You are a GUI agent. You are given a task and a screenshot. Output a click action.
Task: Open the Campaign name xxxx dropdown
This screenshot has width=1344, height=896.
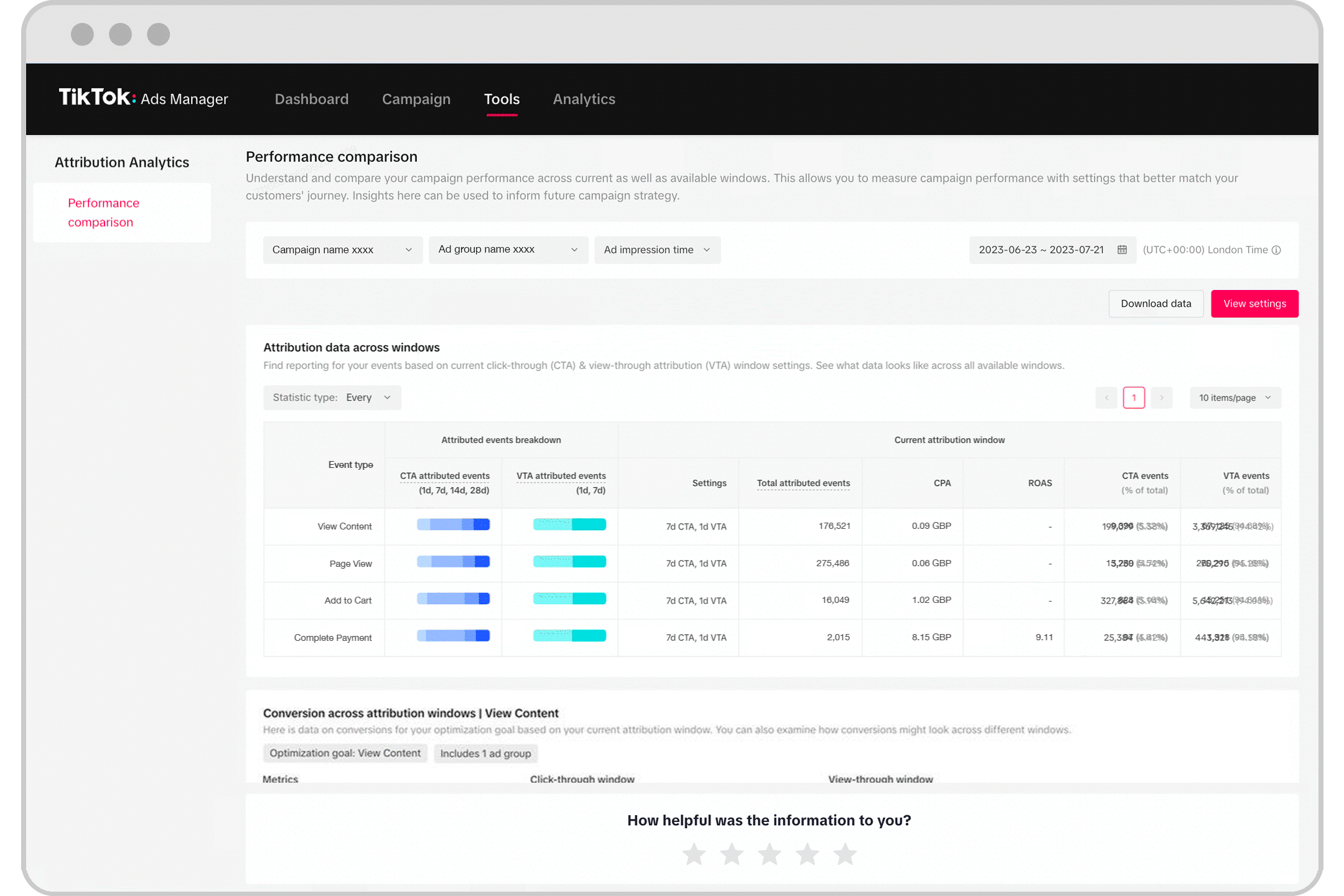click(x=343, y=250)
